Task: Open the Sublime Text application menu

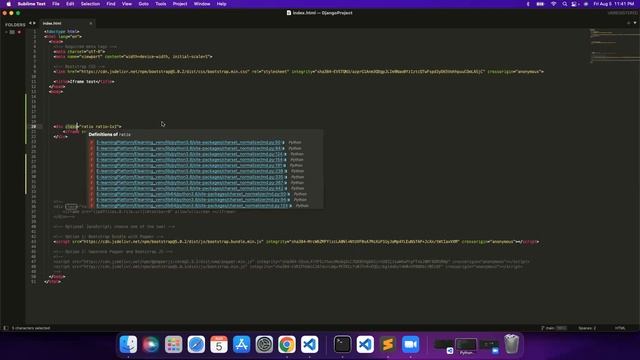Action: coord(31,4)
